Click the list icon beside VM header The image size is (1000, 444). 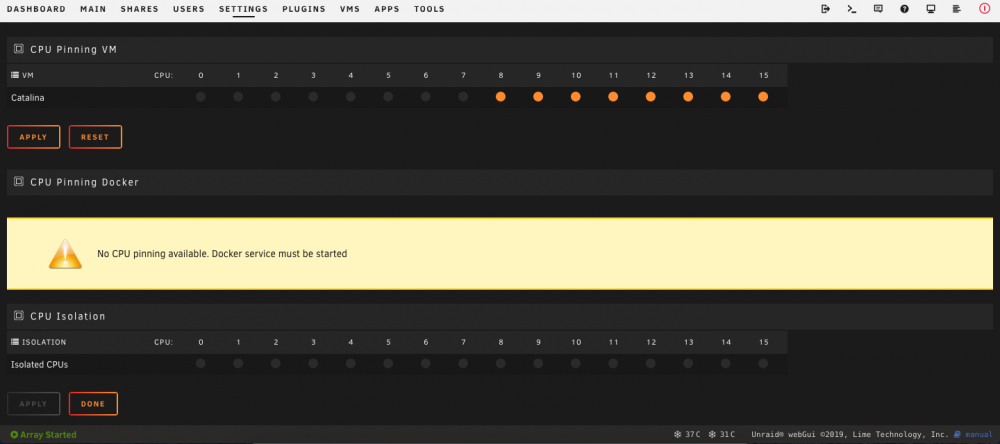click(x=15, y=75)
